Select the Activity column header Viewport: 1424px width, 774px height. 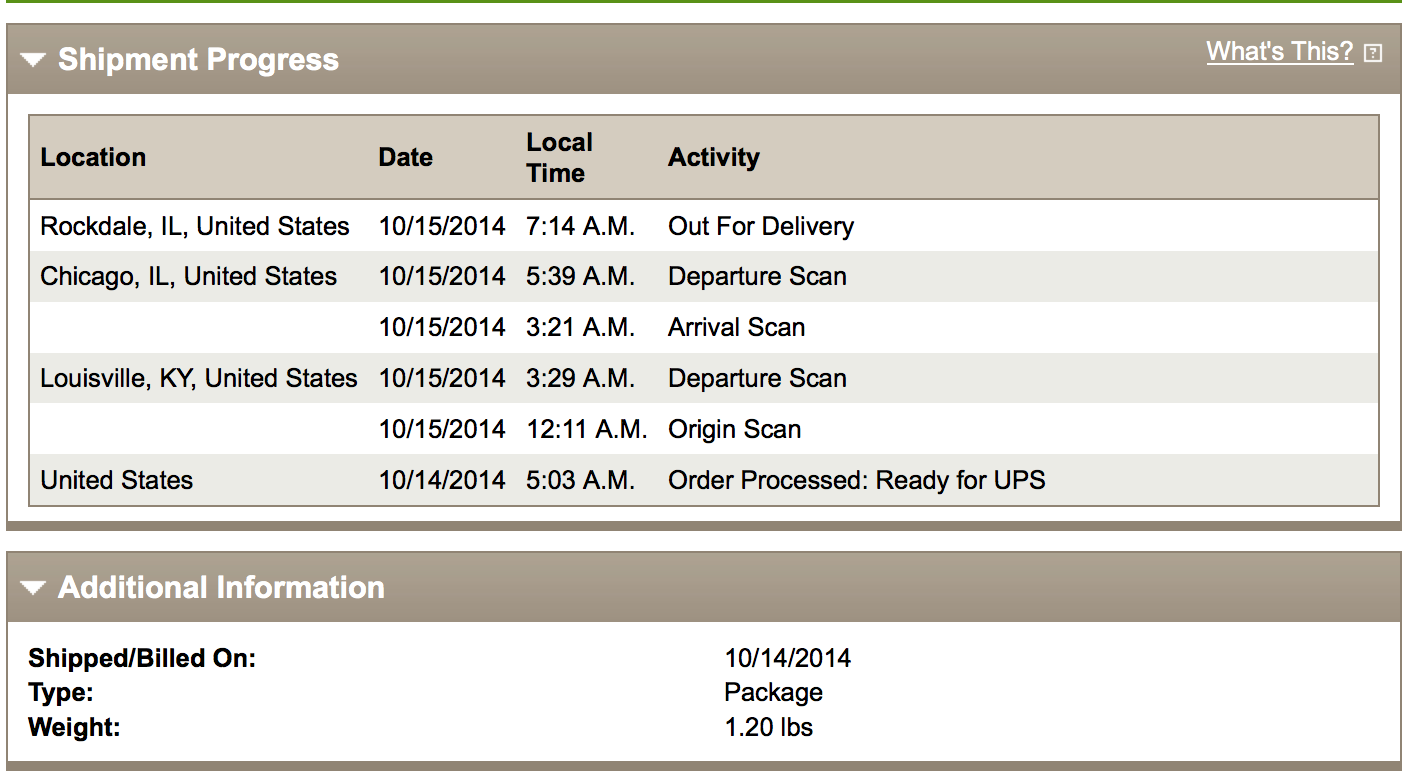point(714,157)
